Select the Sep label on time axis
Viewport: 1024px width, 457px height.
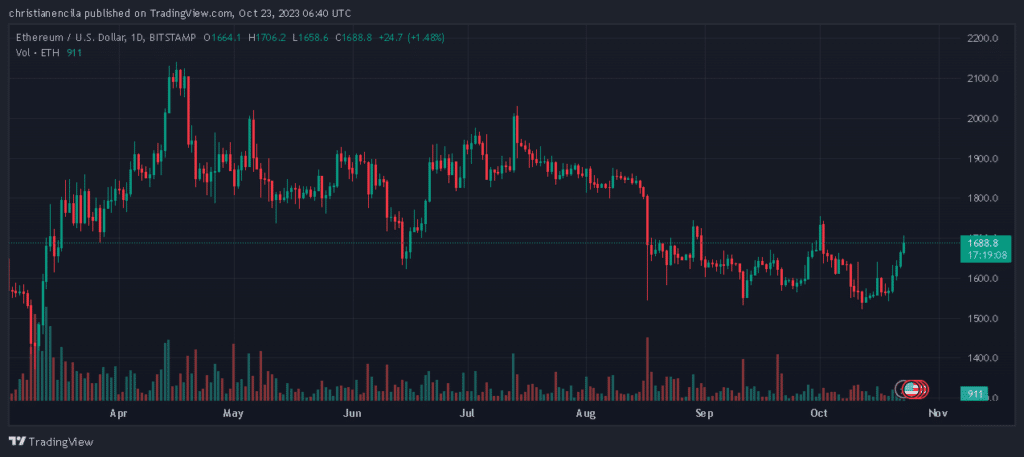tap(703, 412)
